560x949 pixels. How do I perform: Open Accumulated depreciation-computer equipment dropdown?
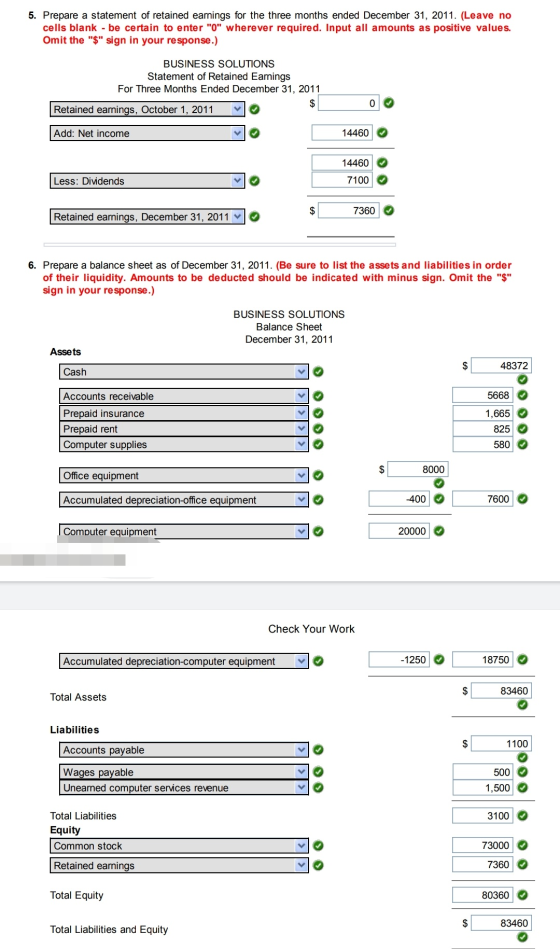pos(183,662)
